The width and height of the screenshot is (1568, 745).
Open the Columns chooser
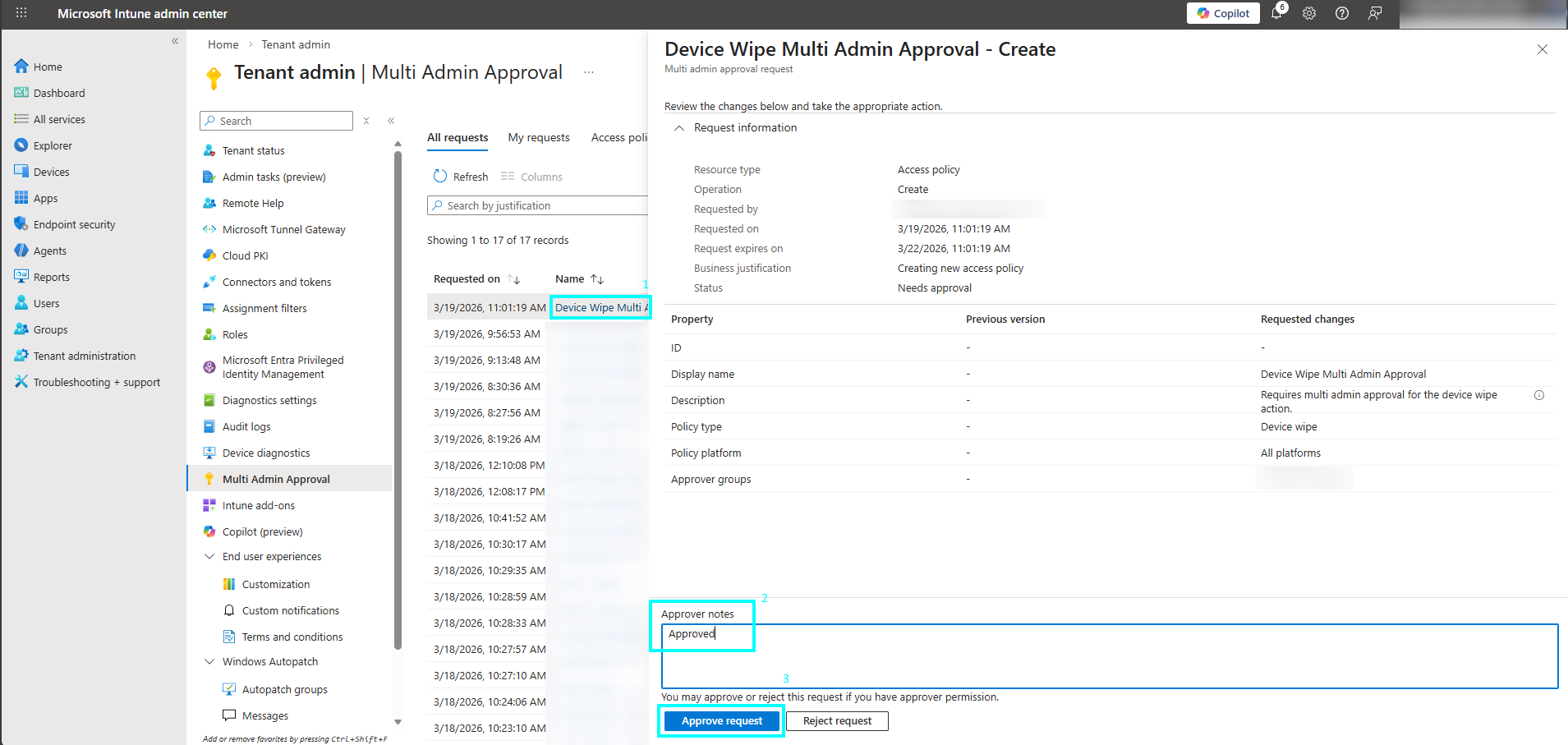click(x=531, y=177)
